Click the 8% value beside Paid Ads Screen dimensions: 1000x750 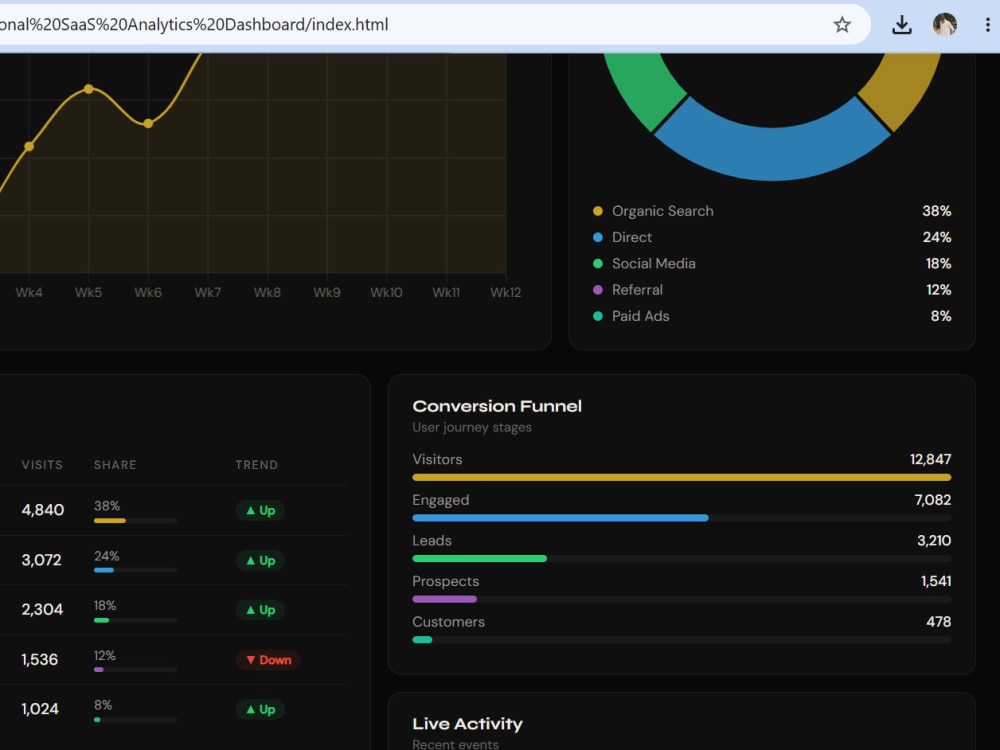[941, 316]
